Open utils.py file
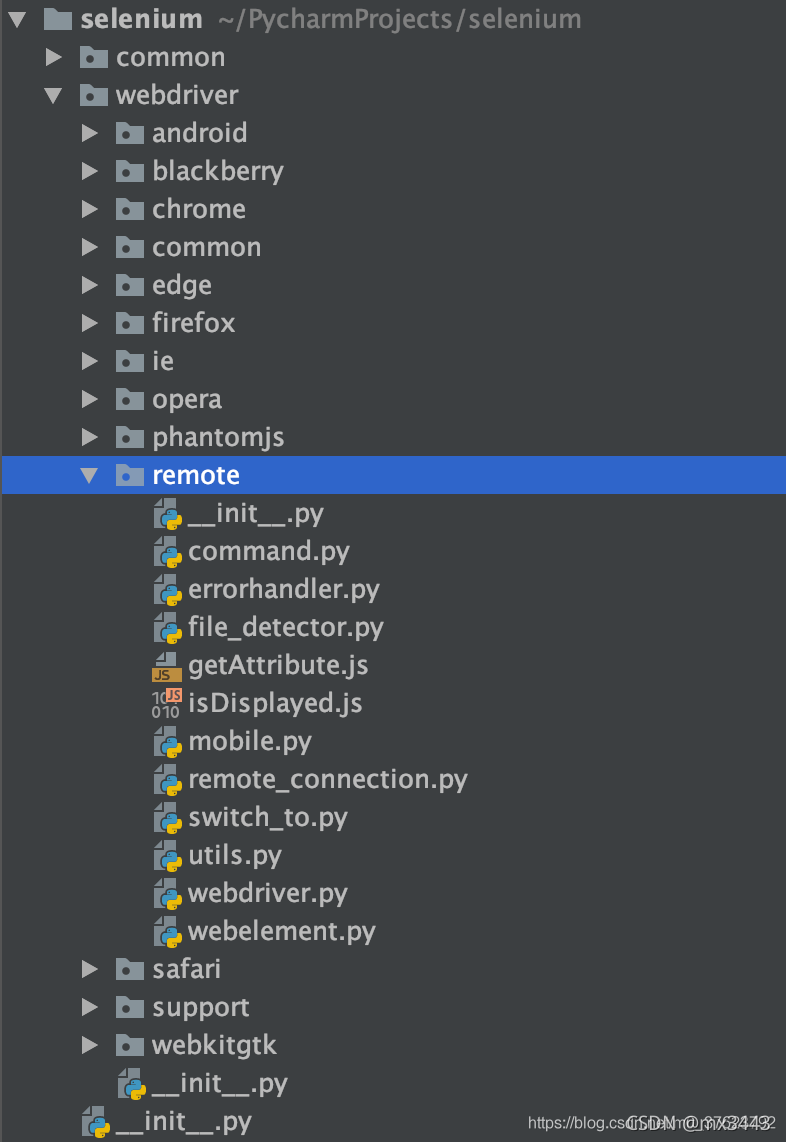 point(235,856)
